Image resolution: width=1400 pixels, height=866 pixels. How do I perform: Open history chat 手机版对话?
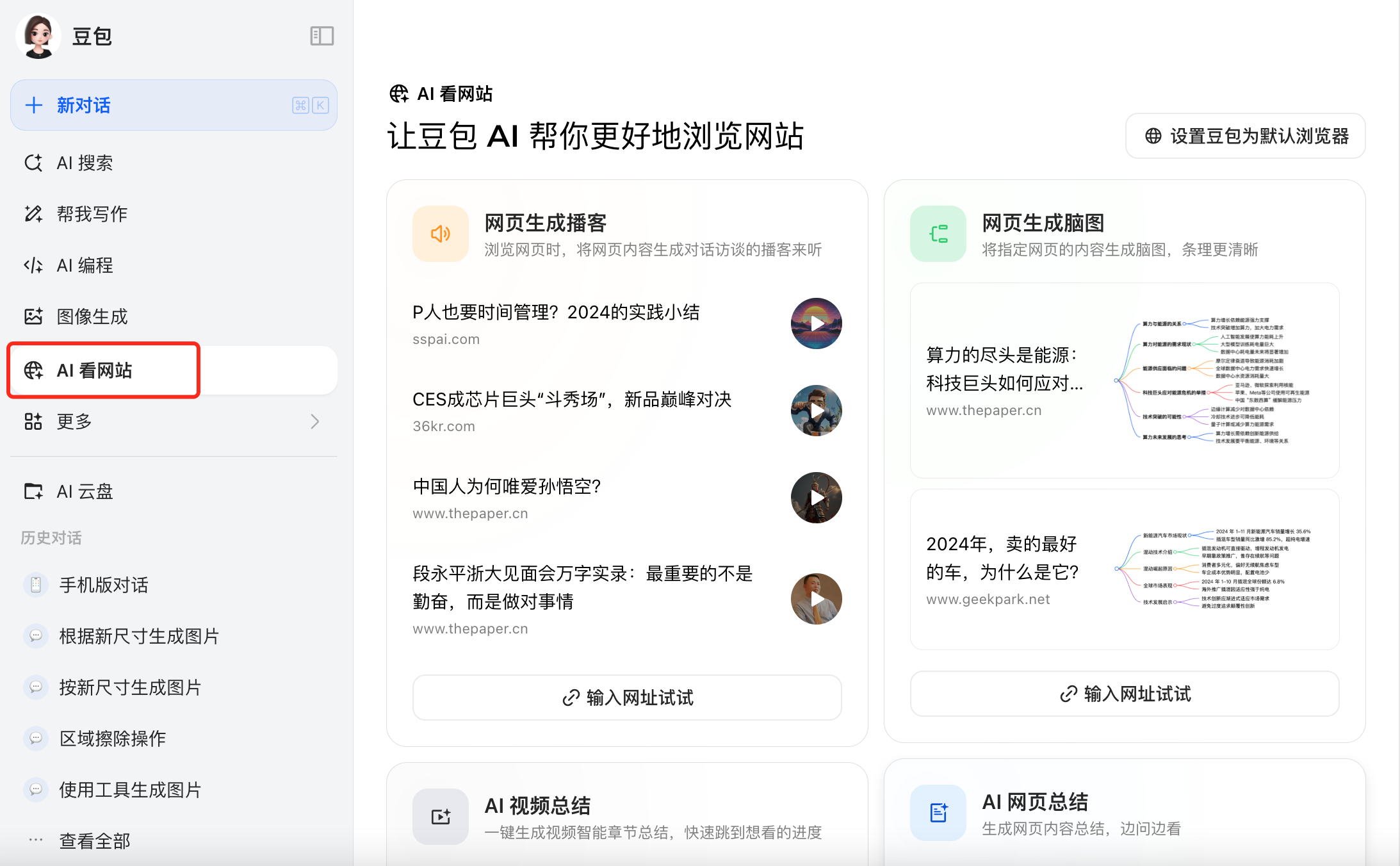(174, 585)
